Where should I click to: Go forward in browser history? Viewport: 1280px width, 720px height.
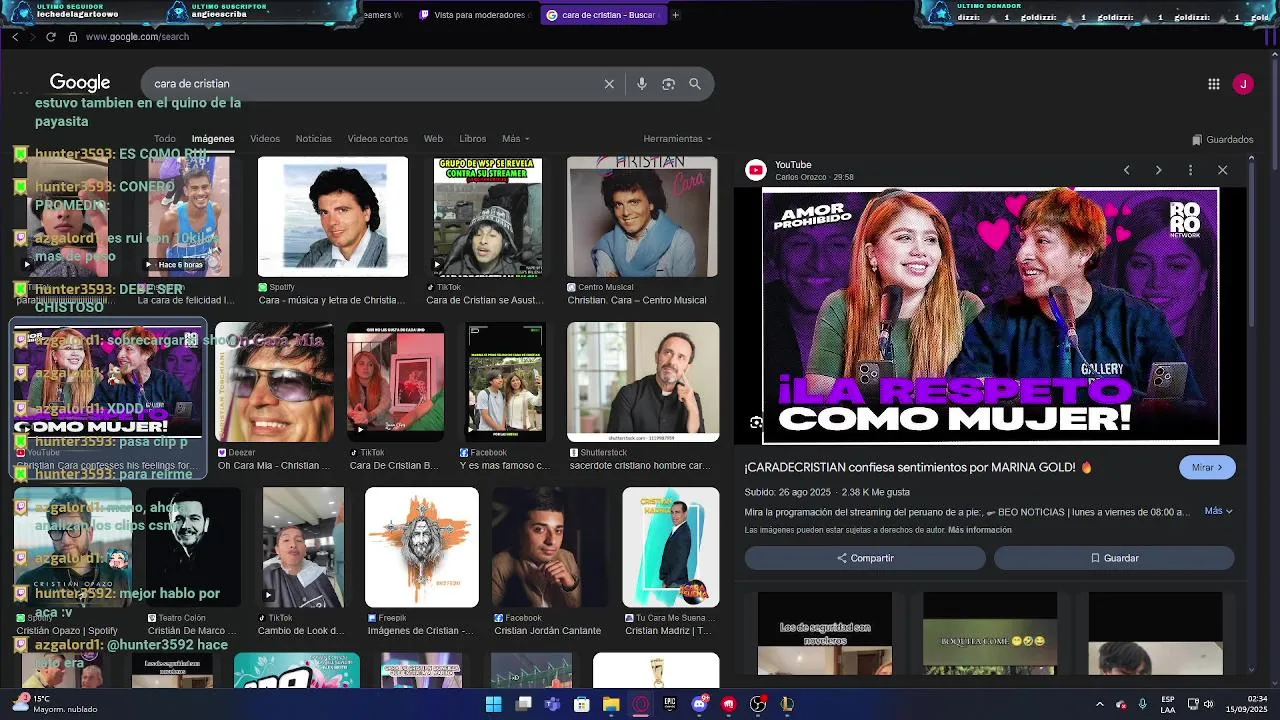click(33, 37)
